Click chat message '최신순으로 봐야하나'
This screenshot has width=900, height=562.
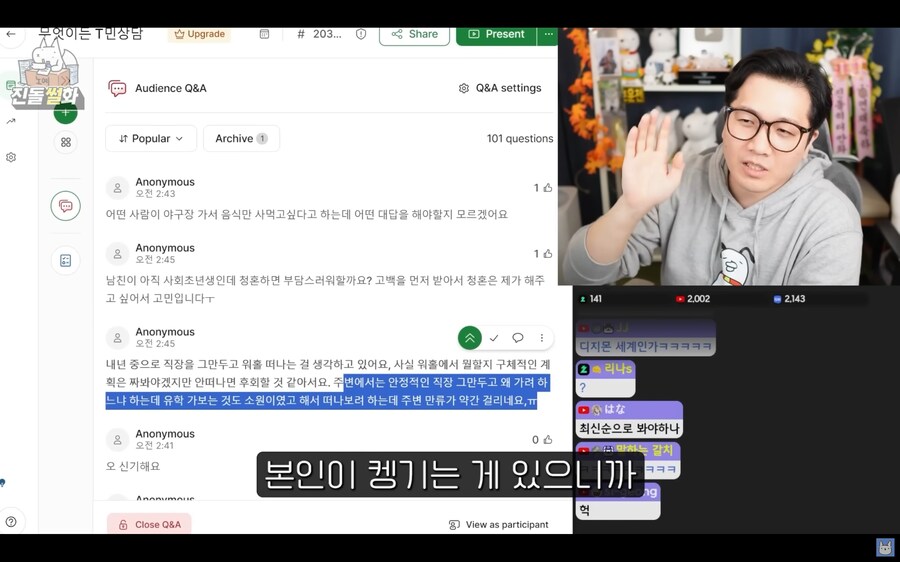point(629,428)
